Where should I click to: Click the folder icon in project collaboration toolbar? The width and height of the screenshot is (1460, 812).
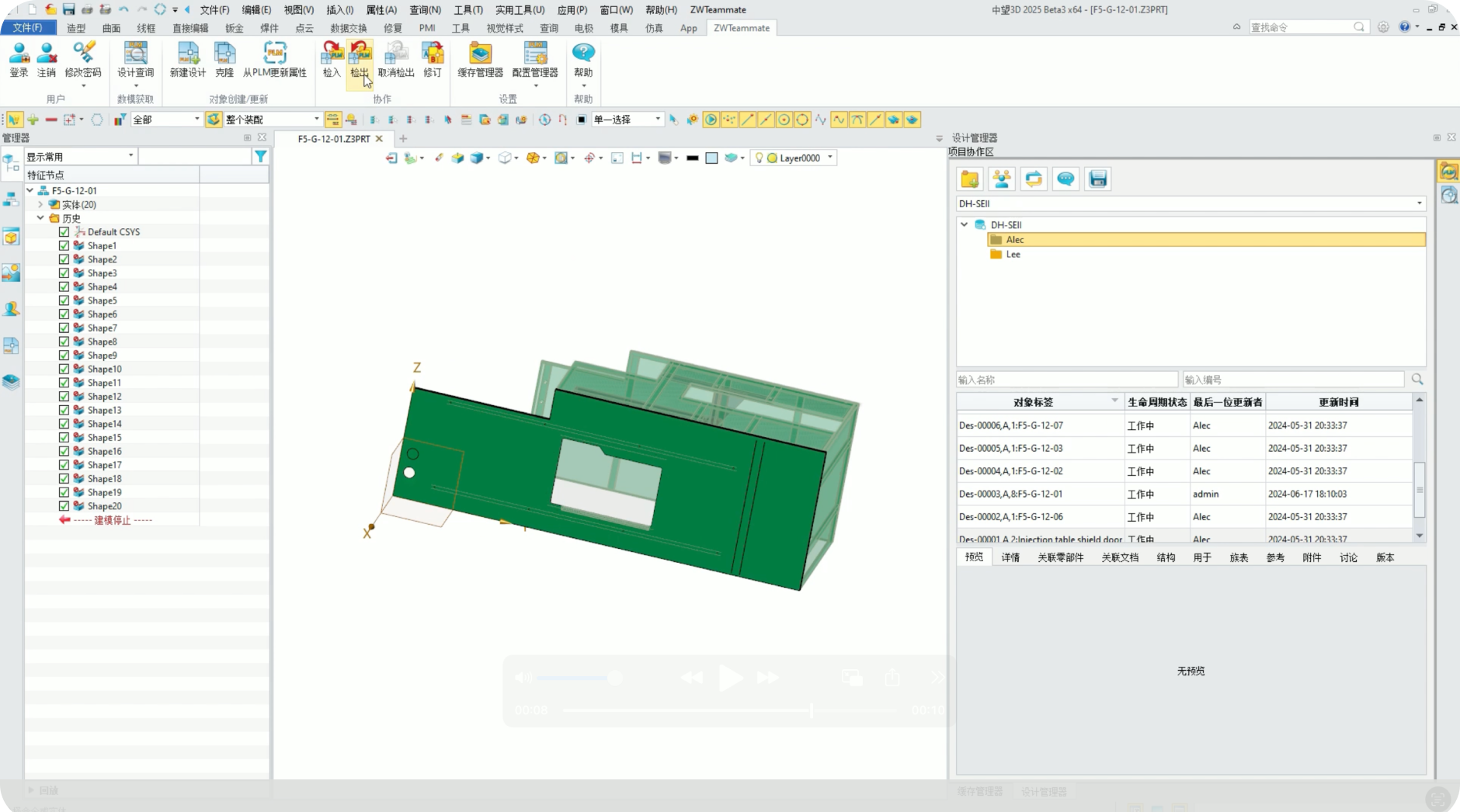pyautogui.click(x=970, y=179)
